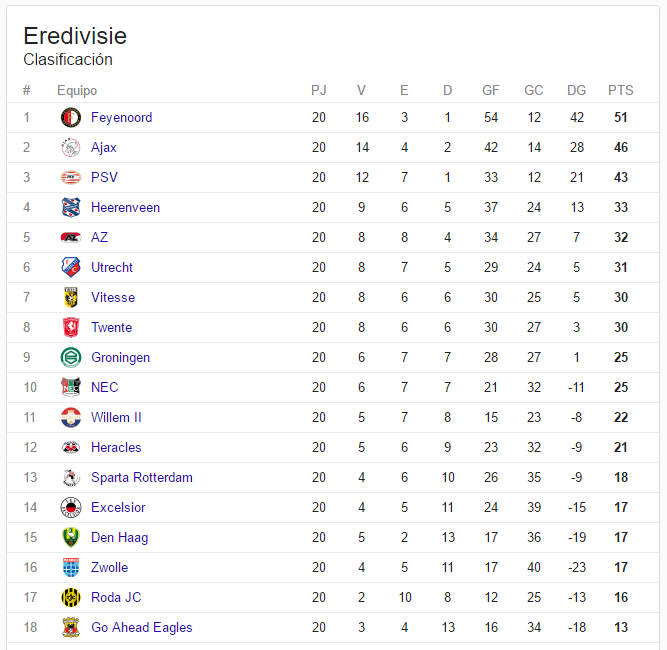Open the Feyenoord team link
Screen dimensions: 667x650
point(122,117)
